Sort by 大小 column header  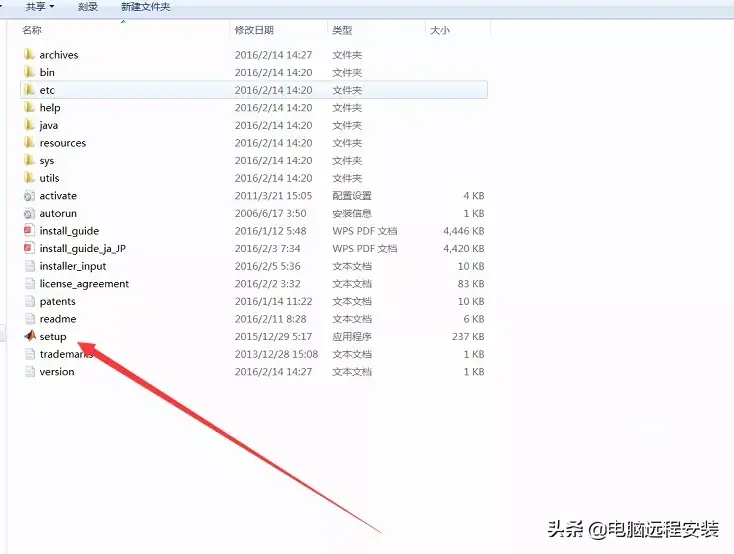point(440,31)
